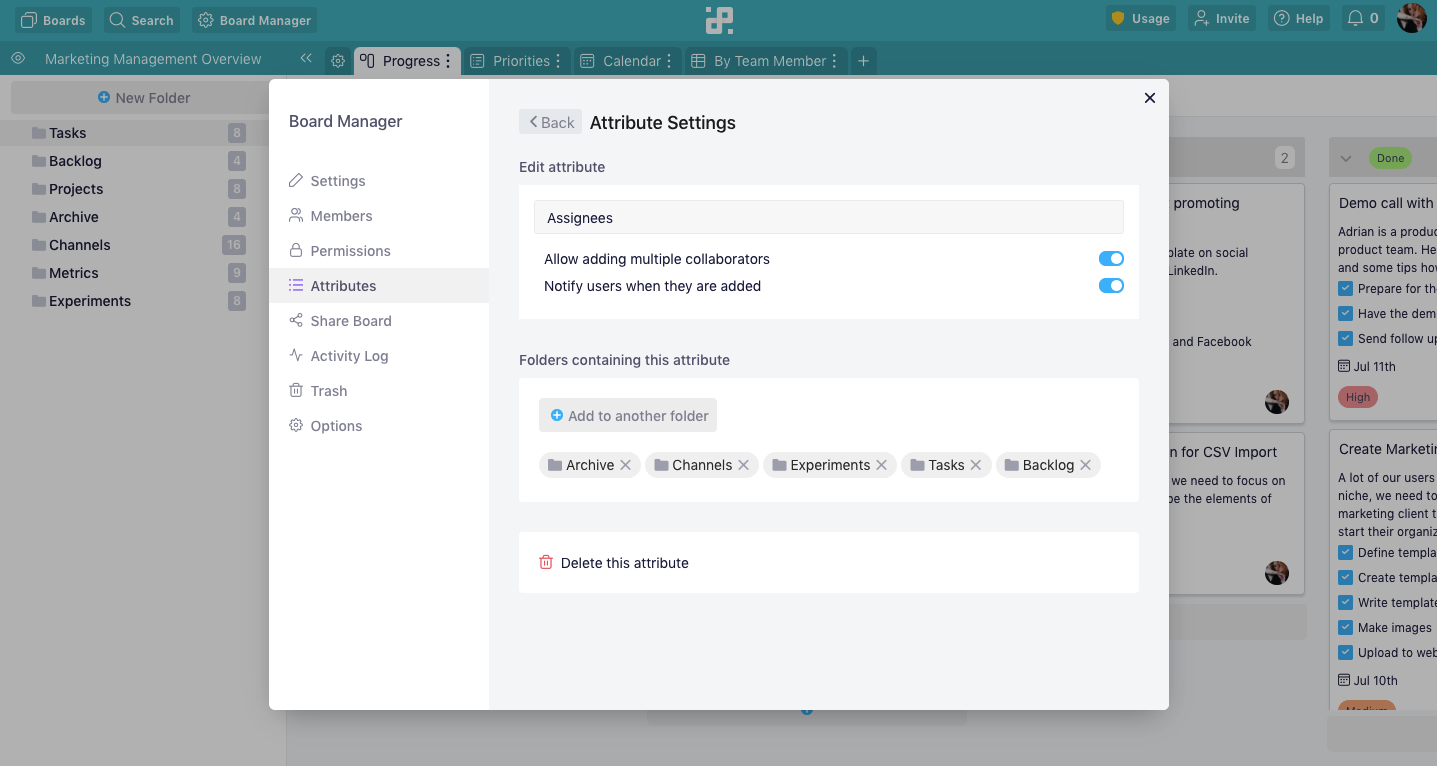Image resolution: width=1437 pixels, height=766 pixels.
Task: Toggle the 'Prepare for th' checklist checkbox
Action: click(1346, 289)
